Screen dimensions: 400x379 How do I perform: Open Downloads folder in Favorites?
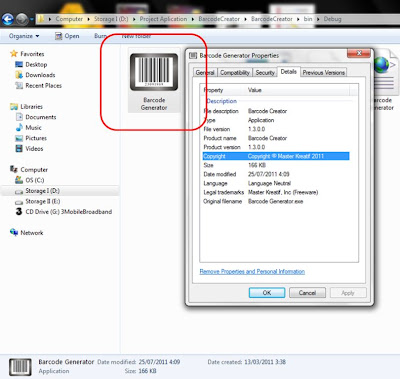[40, 75]
